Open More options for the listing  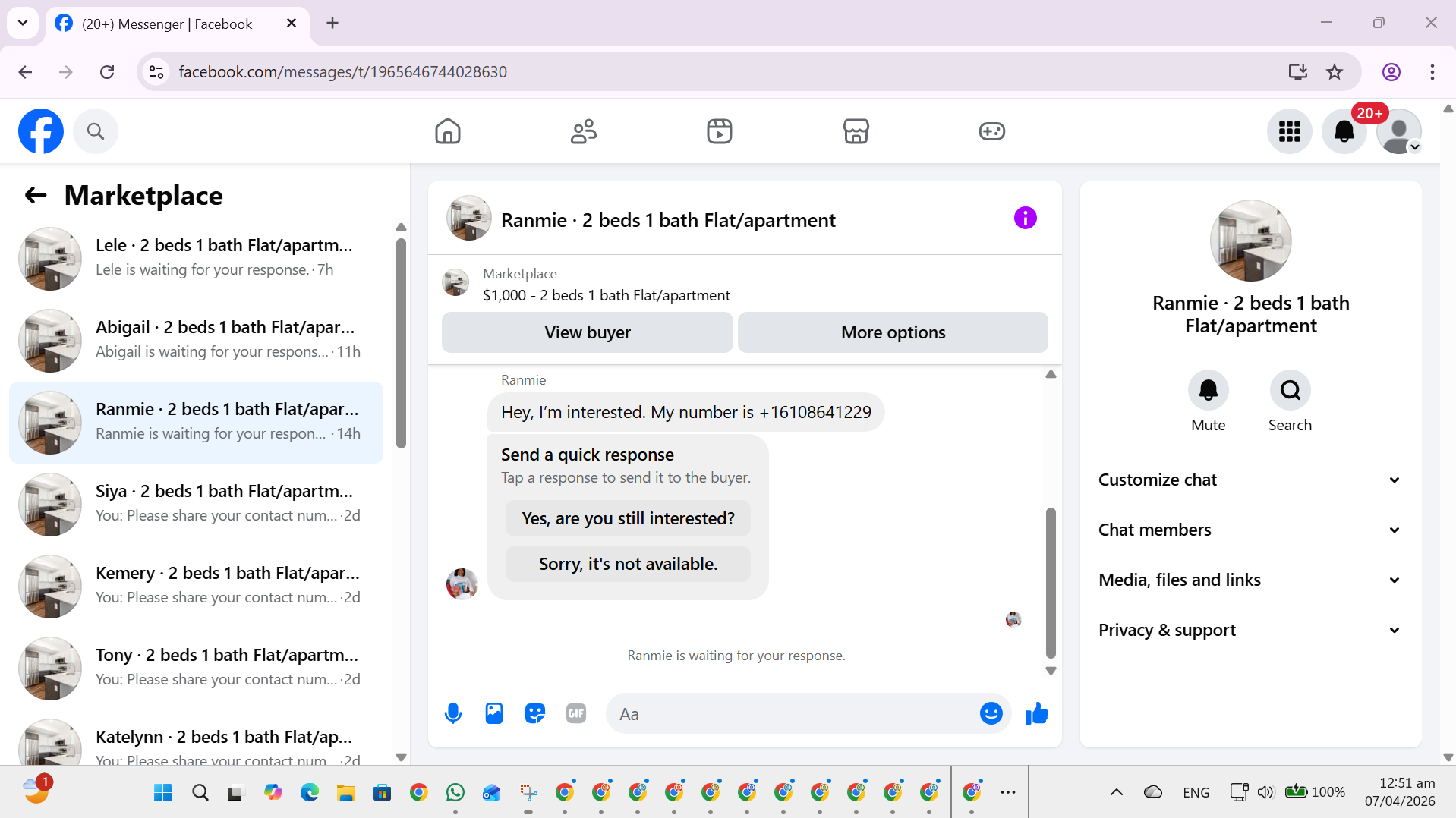(x=893, y=332)
